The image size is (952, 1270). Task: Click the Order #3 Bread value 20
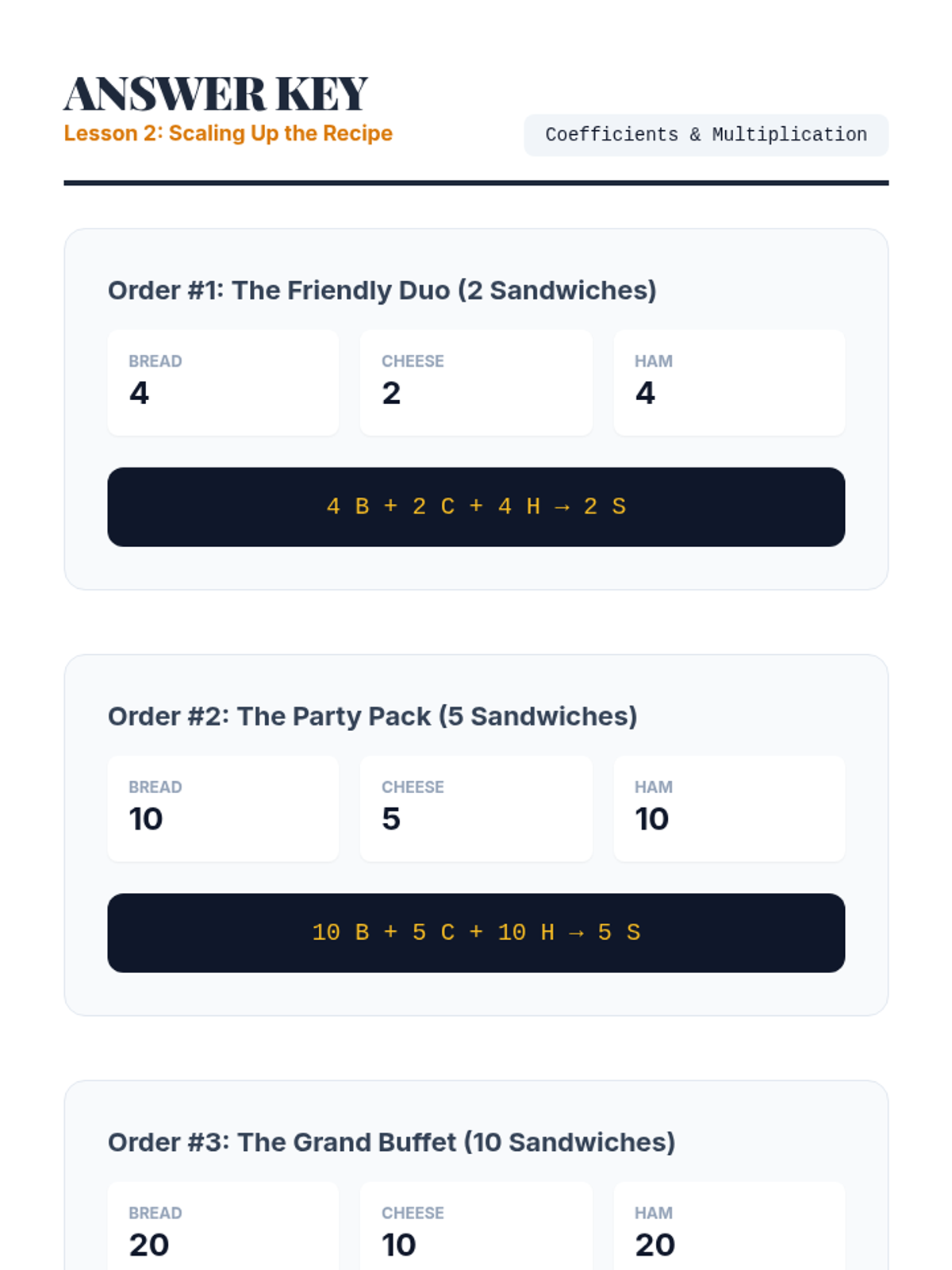pyautogui.click(x=149, y=1245)
